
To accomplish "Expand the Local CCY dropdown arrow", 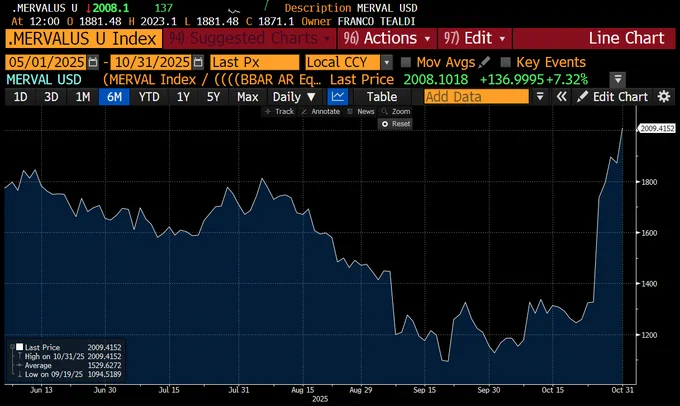I will 386,62.
